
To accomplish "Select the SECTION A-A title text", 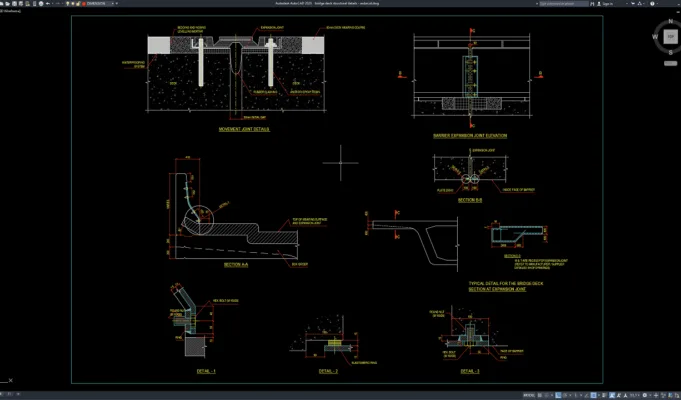I will (236, 264).
